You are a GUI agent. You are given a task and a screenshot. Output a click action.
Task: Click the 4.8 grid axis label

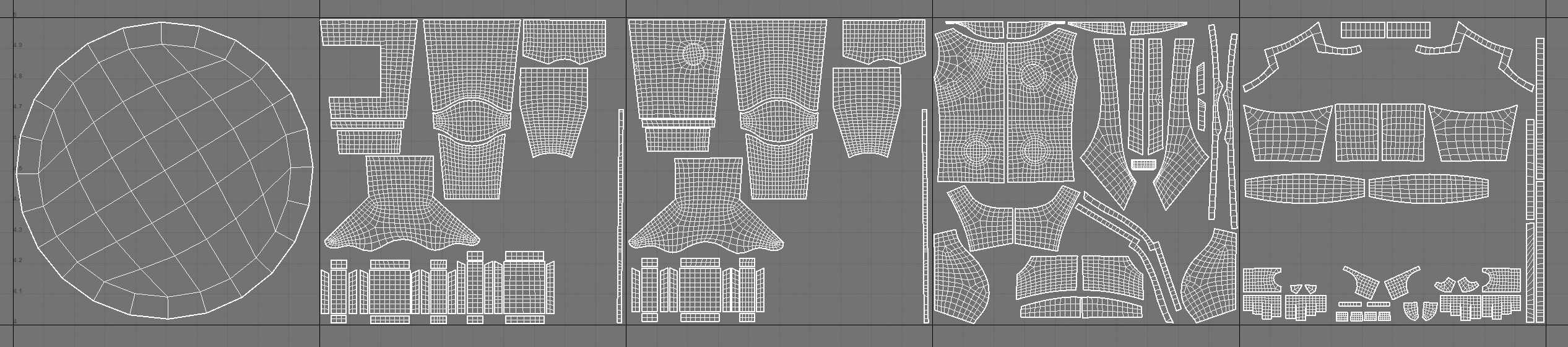pyautogui.click(x=18, y=76)
